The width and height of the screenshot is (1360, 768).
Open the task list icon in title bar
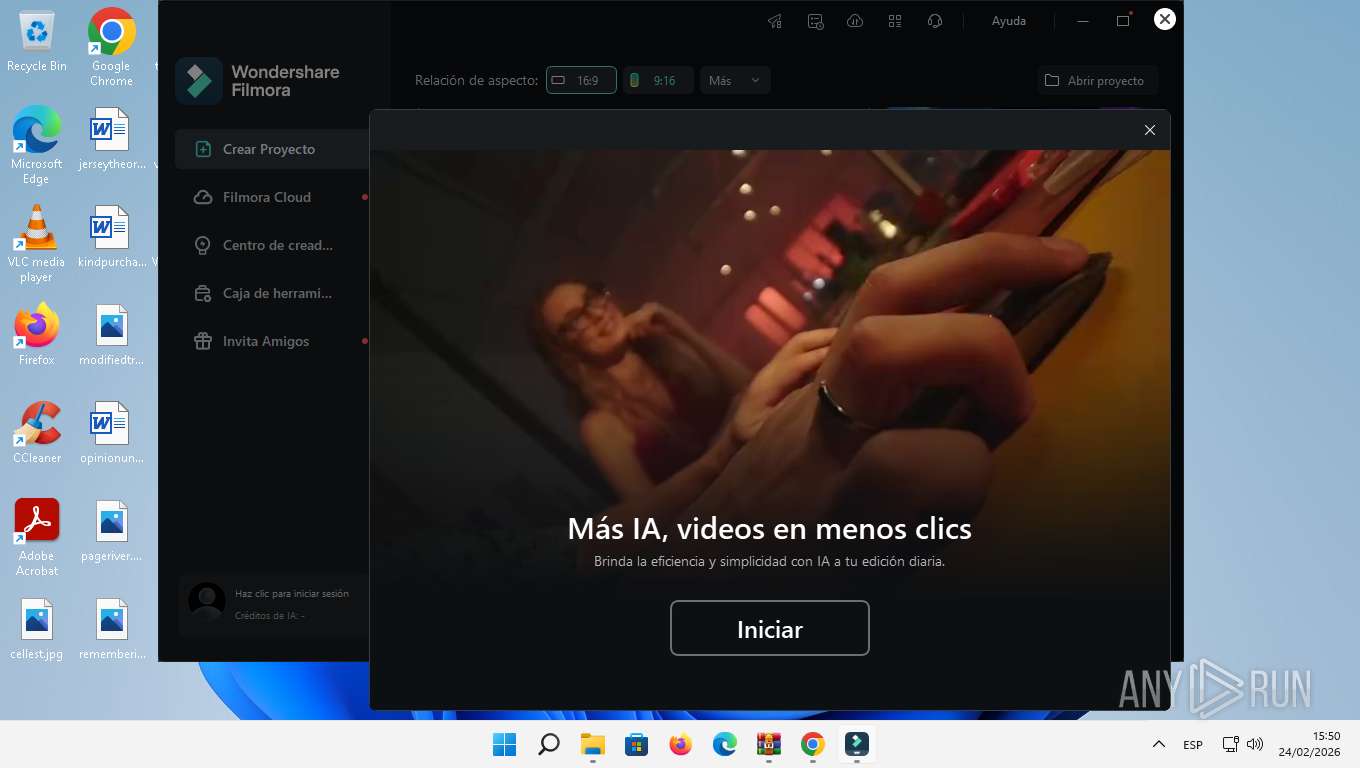click(x=815, y=21)
